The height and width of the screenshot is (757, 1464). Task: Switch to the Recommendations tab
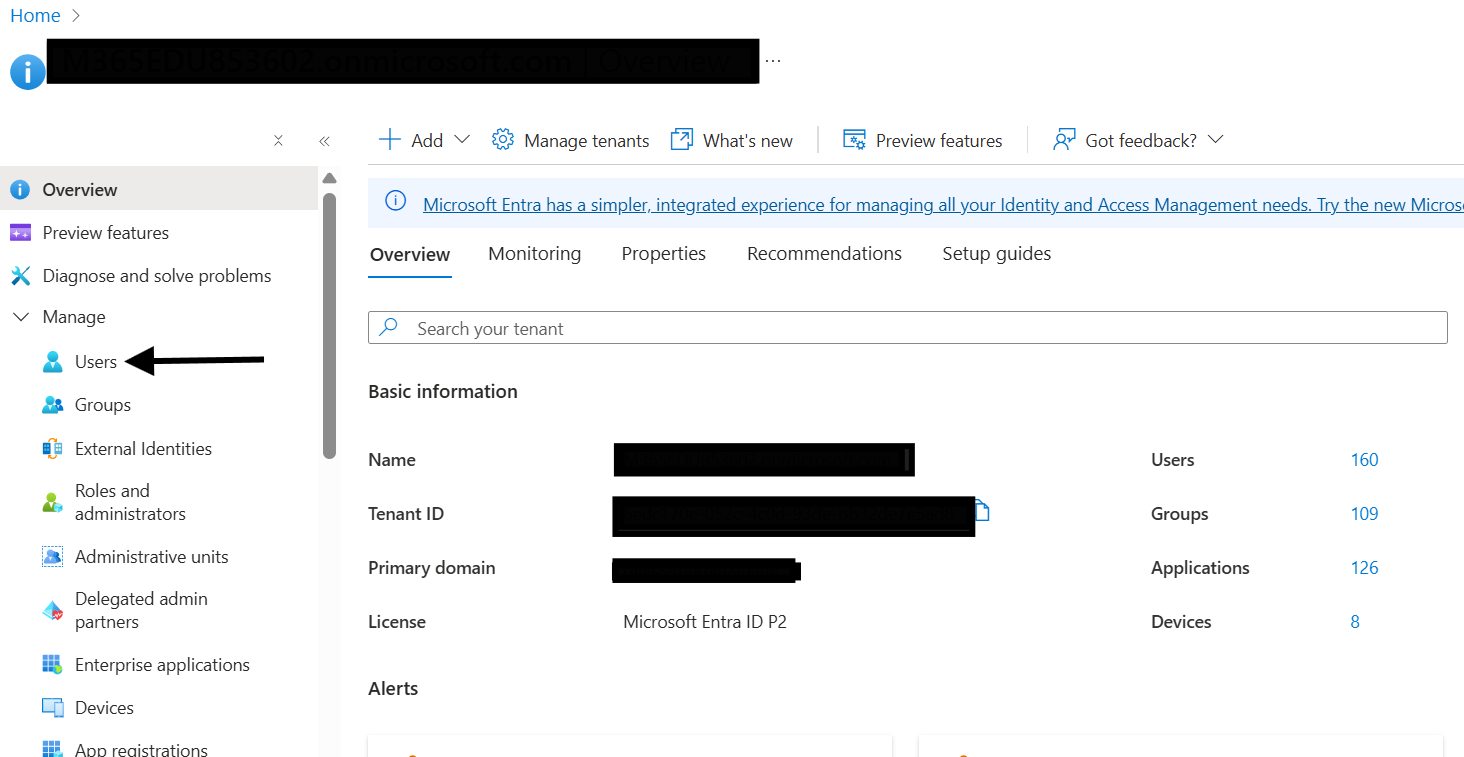click(x=825, y=254)
